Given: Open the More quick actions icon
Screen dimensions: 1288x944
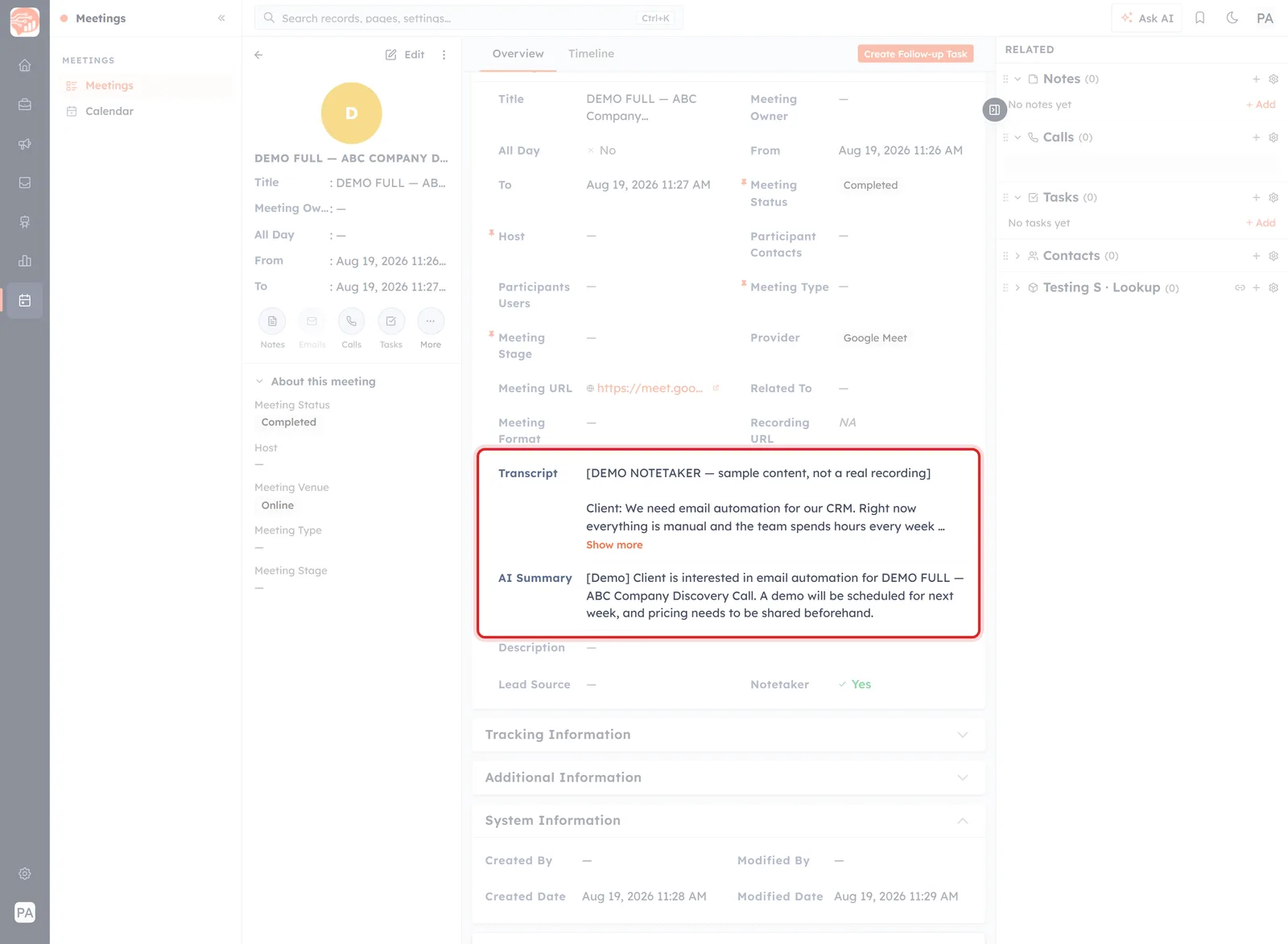Looking at the screenshot, I should (x=431, y=321).
